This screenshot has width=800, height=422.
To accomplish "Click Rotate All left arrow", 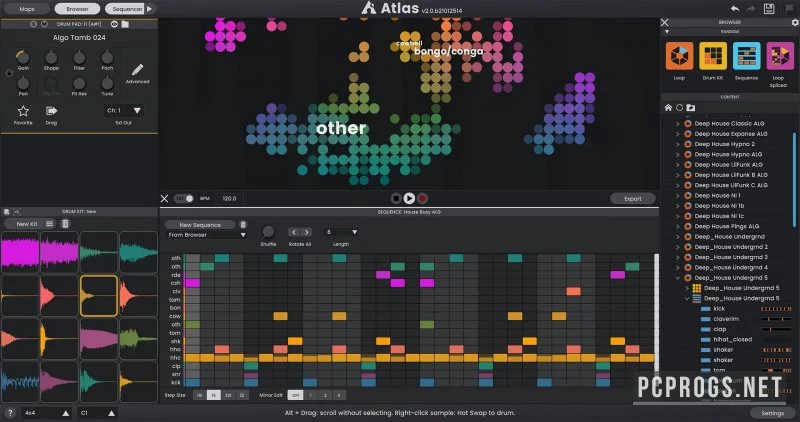I will point(293,232).
